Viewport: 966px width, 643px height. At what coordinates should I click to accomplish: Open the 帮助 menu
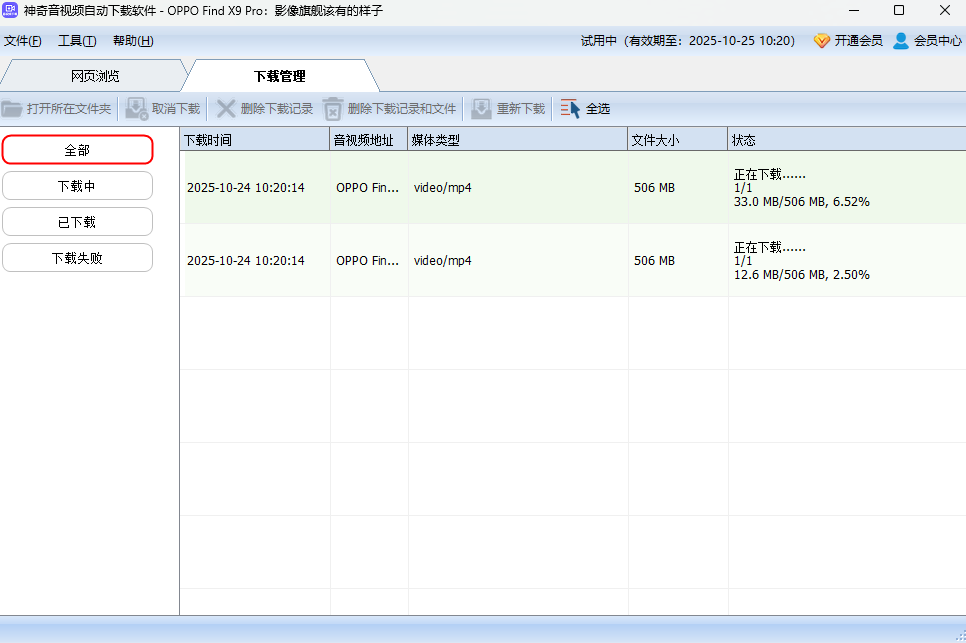(x=130, y=41)
